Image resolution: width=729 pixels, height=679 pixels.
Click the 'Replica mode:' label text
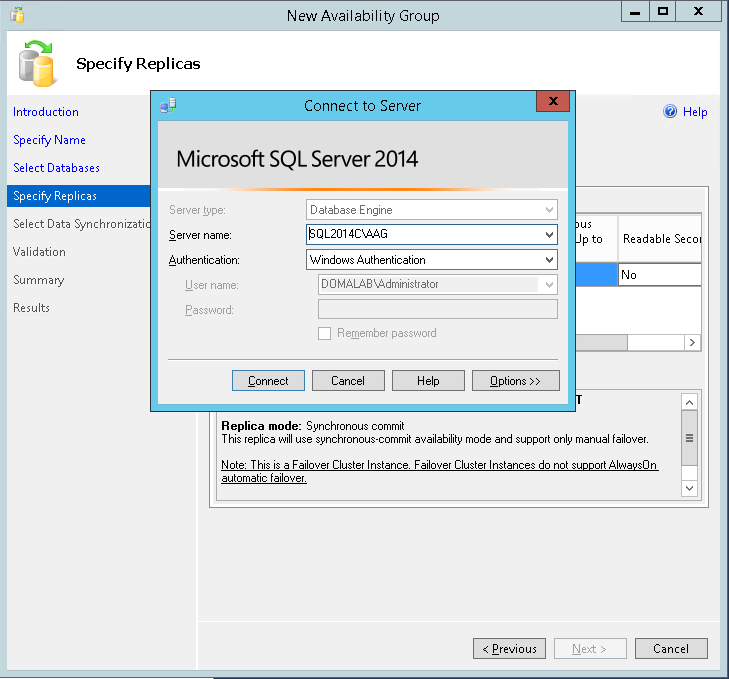[x=261, y=426]
